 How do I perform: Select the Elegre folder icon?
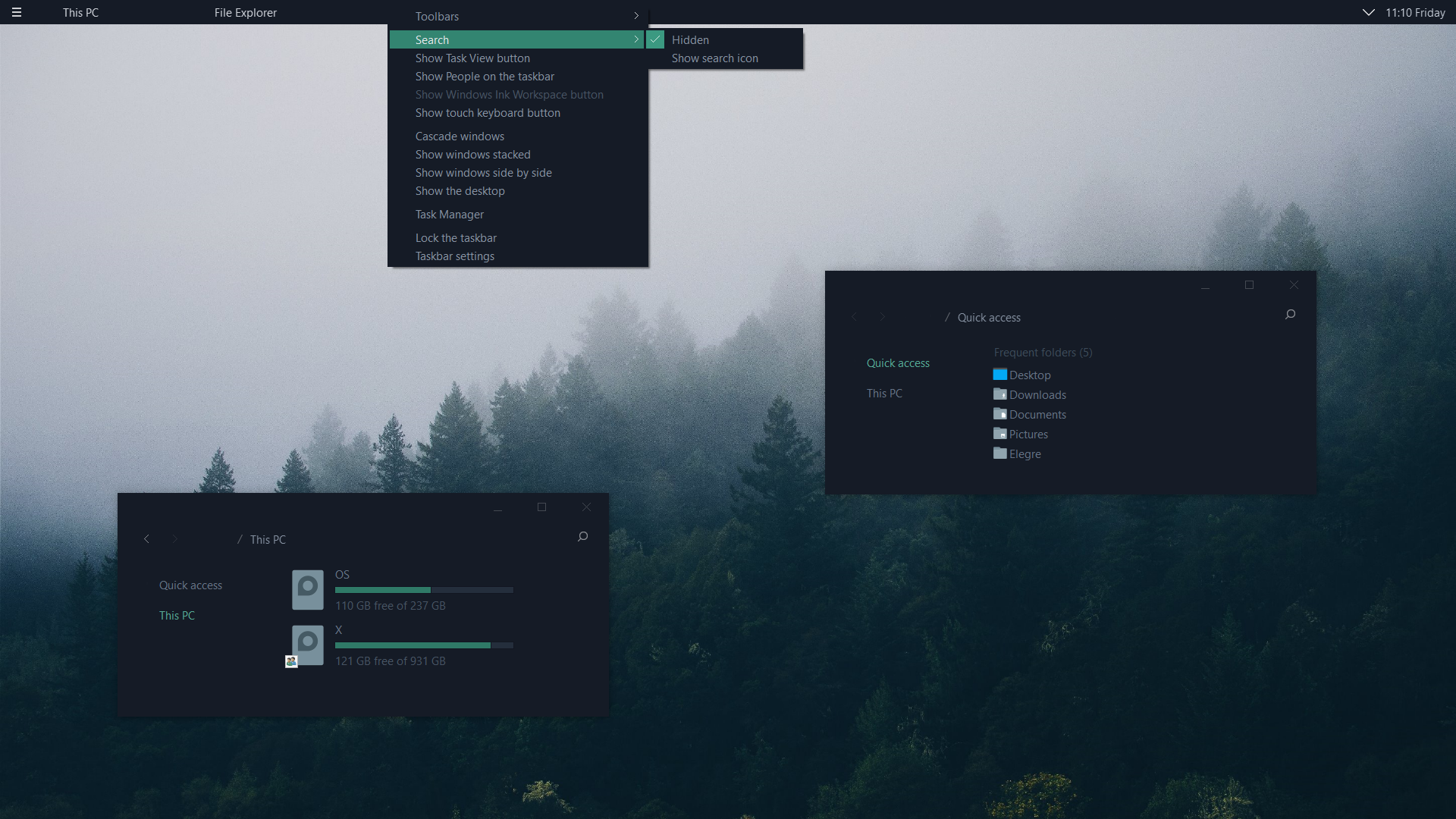pyautogui.click(x=1000, y=453)
